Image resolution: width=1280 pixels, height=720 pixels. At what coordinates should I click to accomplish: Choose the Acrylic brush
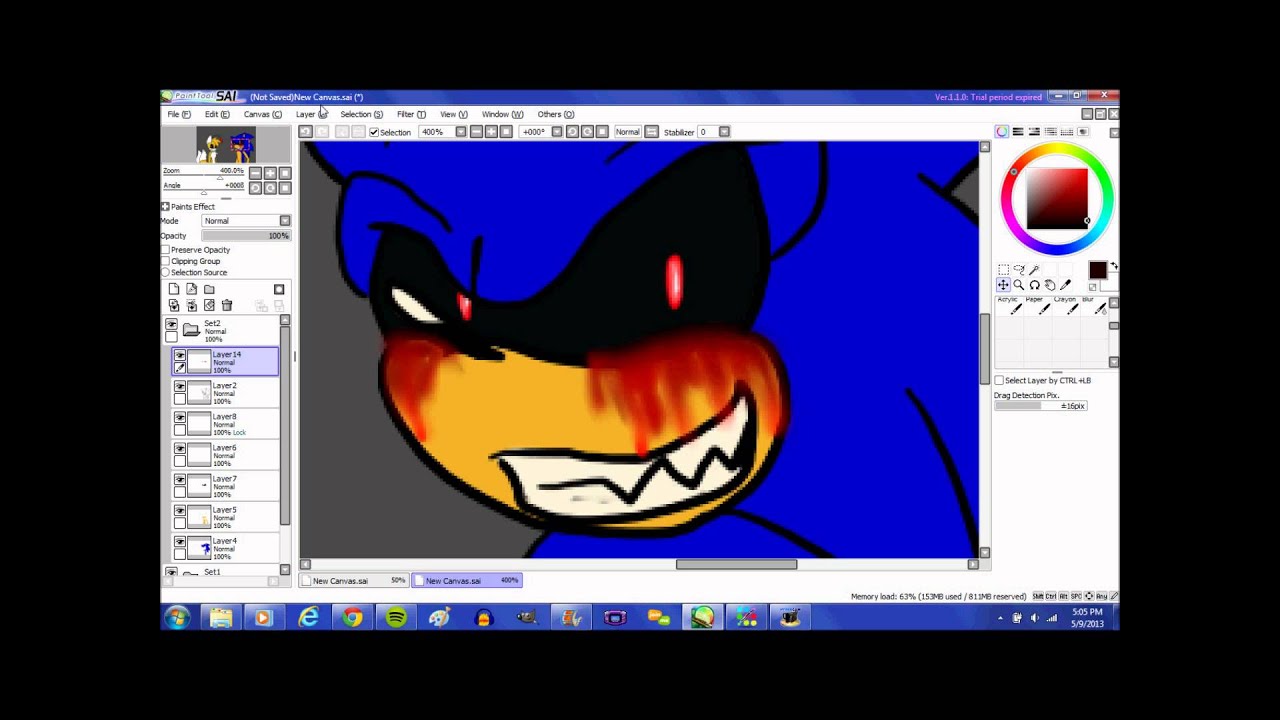click(1009, 307)
